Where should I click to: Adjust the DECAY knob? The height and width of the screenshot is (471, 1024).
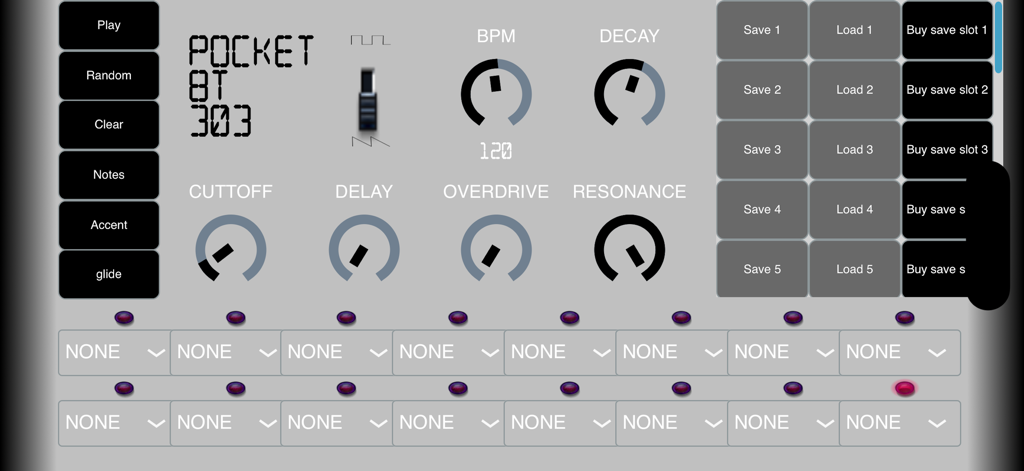coord(630,93)
